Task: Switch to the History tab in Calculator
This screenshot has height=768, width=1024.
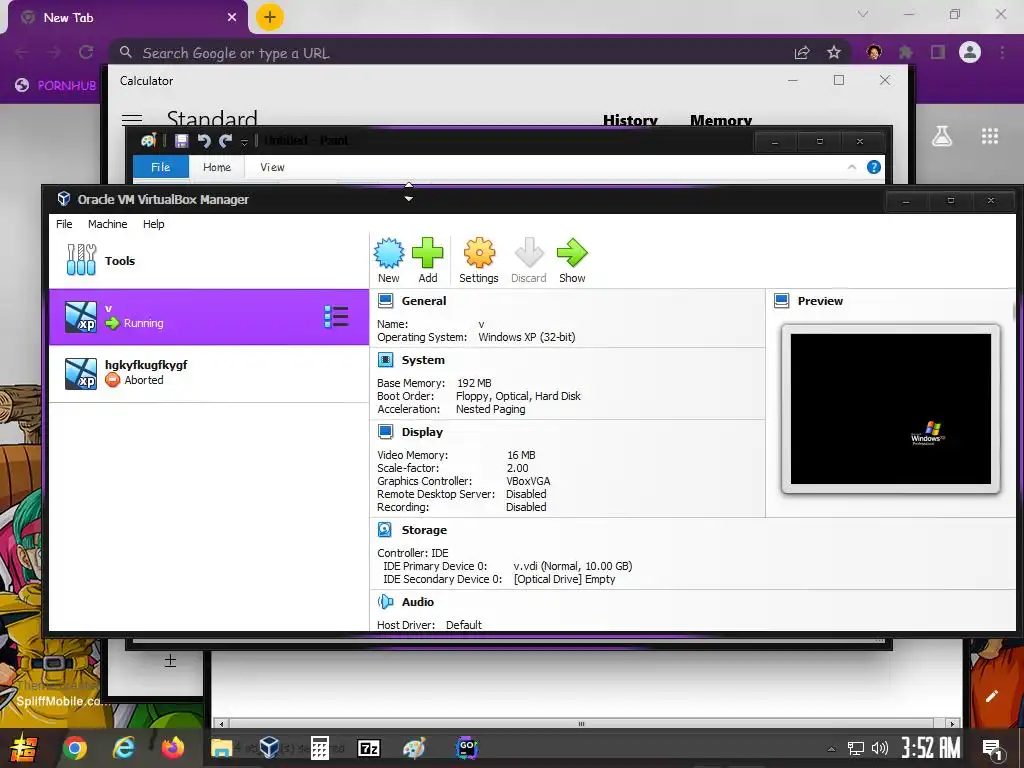Action: click(x=630, y=120)
